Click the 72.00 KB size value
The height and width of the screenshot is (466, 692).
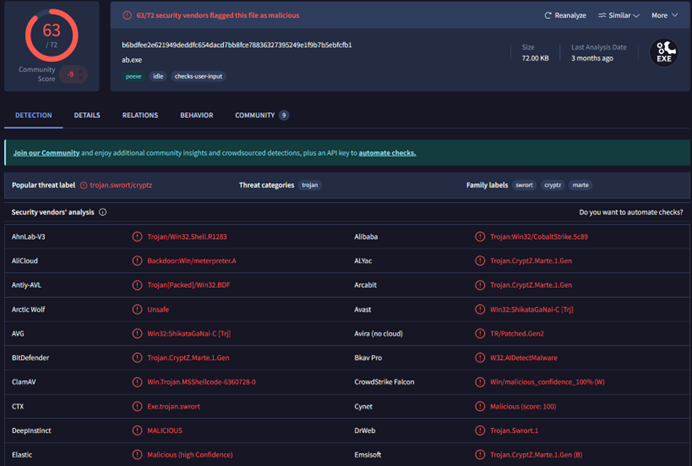(535, 58)
